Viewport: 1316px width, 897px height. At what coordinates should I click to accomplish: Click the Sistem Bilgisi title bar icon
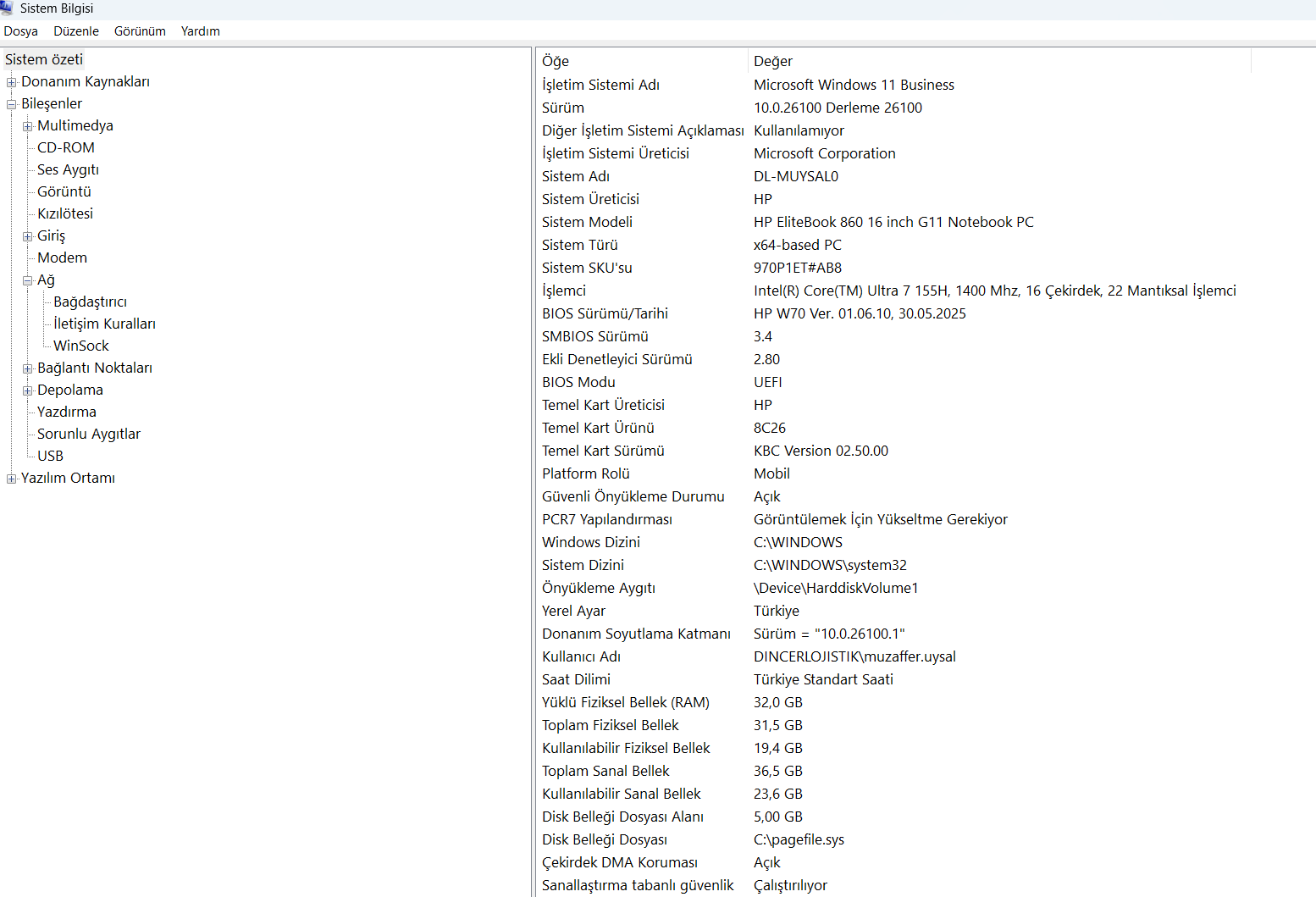point(7,8)
